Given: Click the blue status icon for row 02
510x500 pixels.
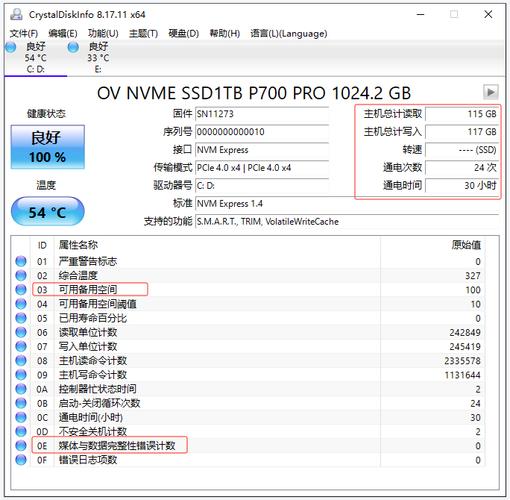Looking at the screenshot, I should click(21, 275).
